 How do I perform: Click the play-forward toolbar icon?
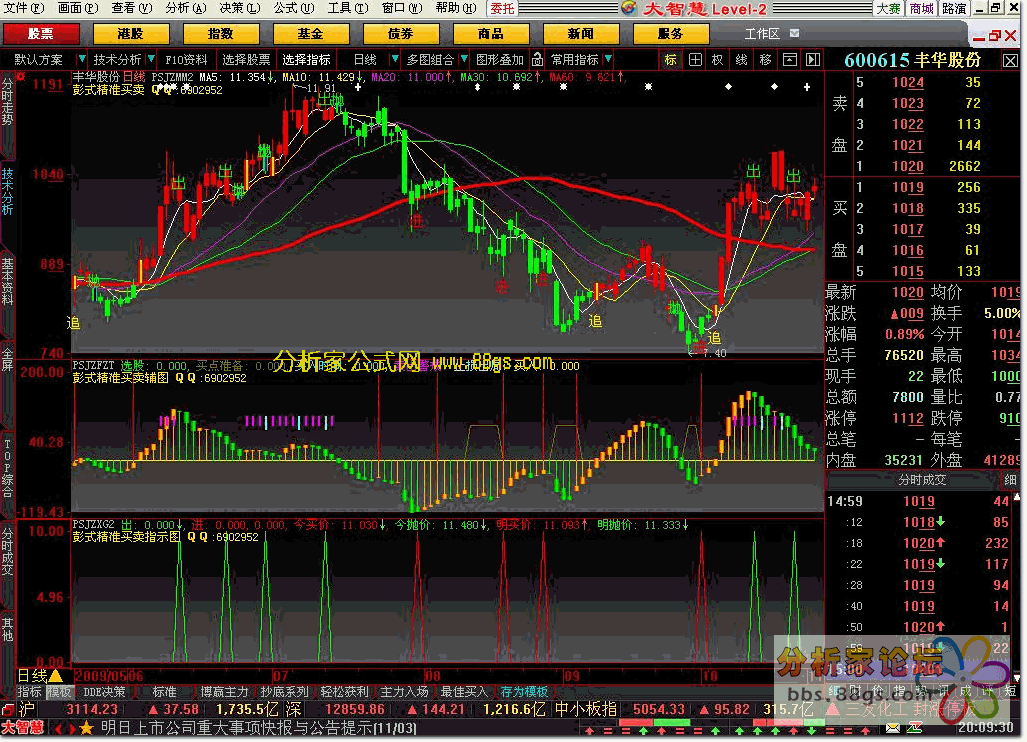click(813, 60)
